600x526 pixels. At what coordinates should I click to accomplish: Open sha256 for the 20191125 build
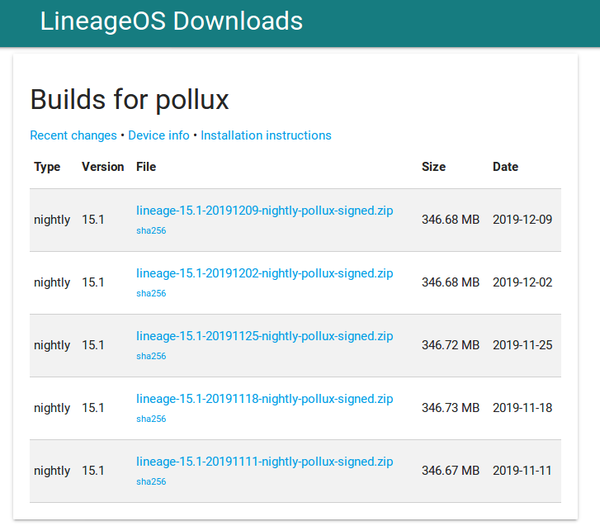coord(151,356)
